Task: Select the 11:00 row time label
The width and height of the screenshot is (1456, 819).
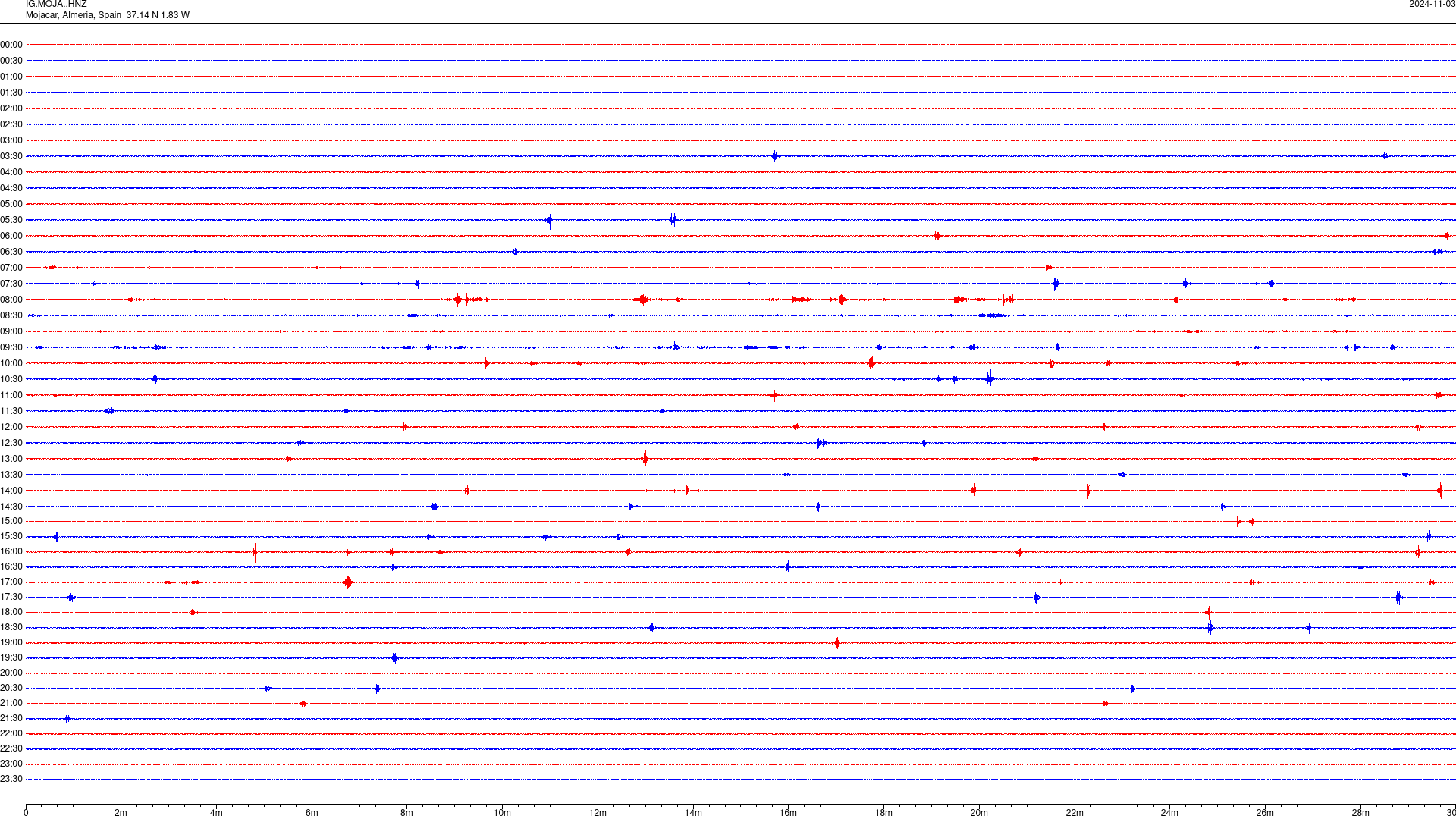Action: point(11,395)
